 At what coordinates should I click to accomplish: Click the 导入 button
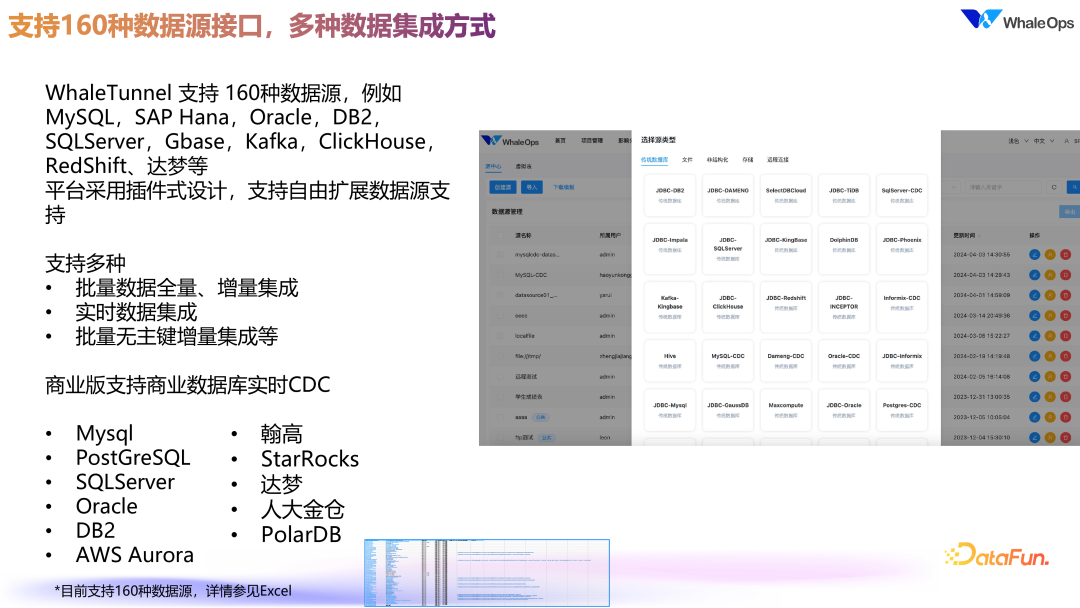coord(532,187)
